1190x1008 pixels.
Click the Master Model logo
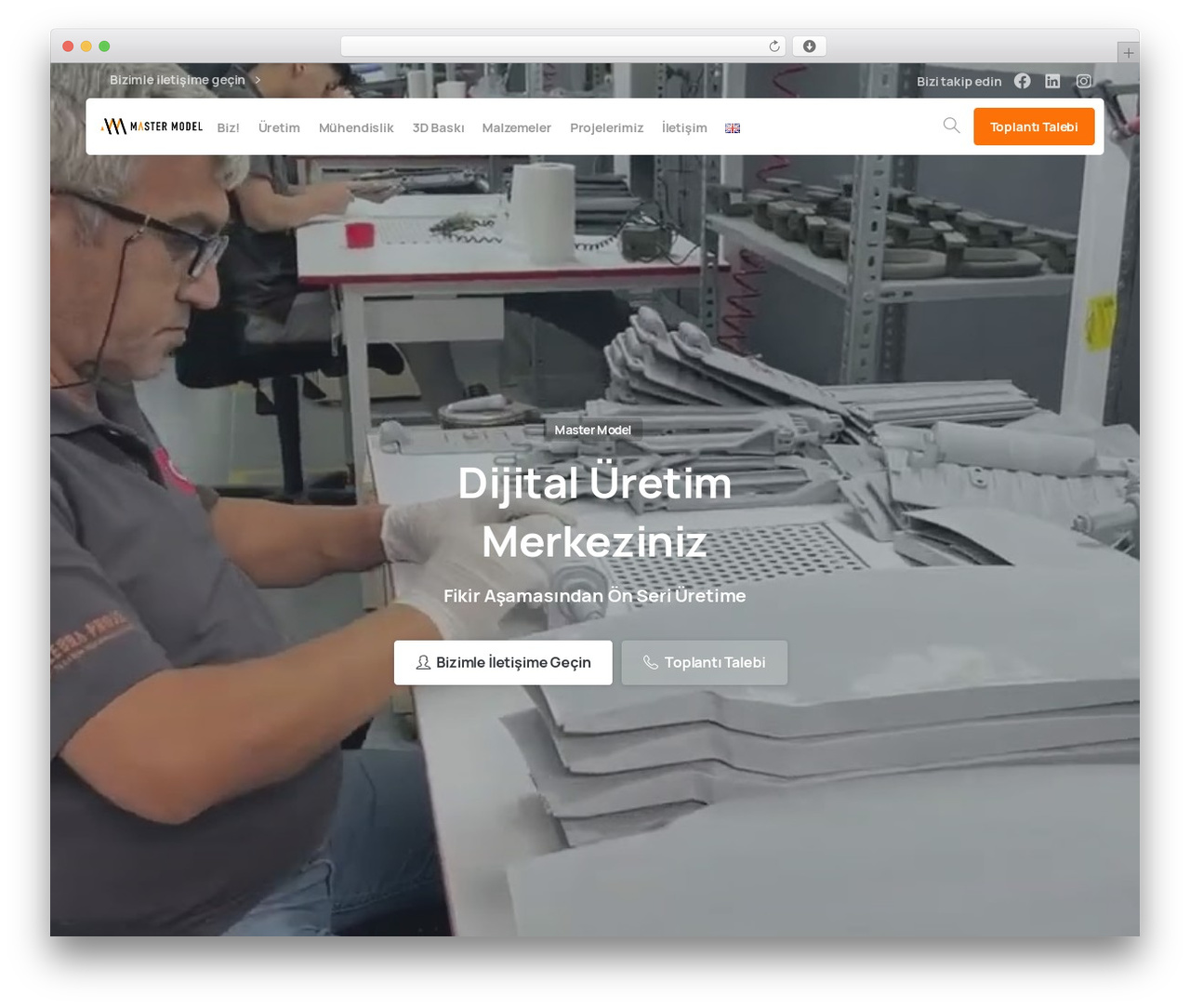(x=152, y=126)
